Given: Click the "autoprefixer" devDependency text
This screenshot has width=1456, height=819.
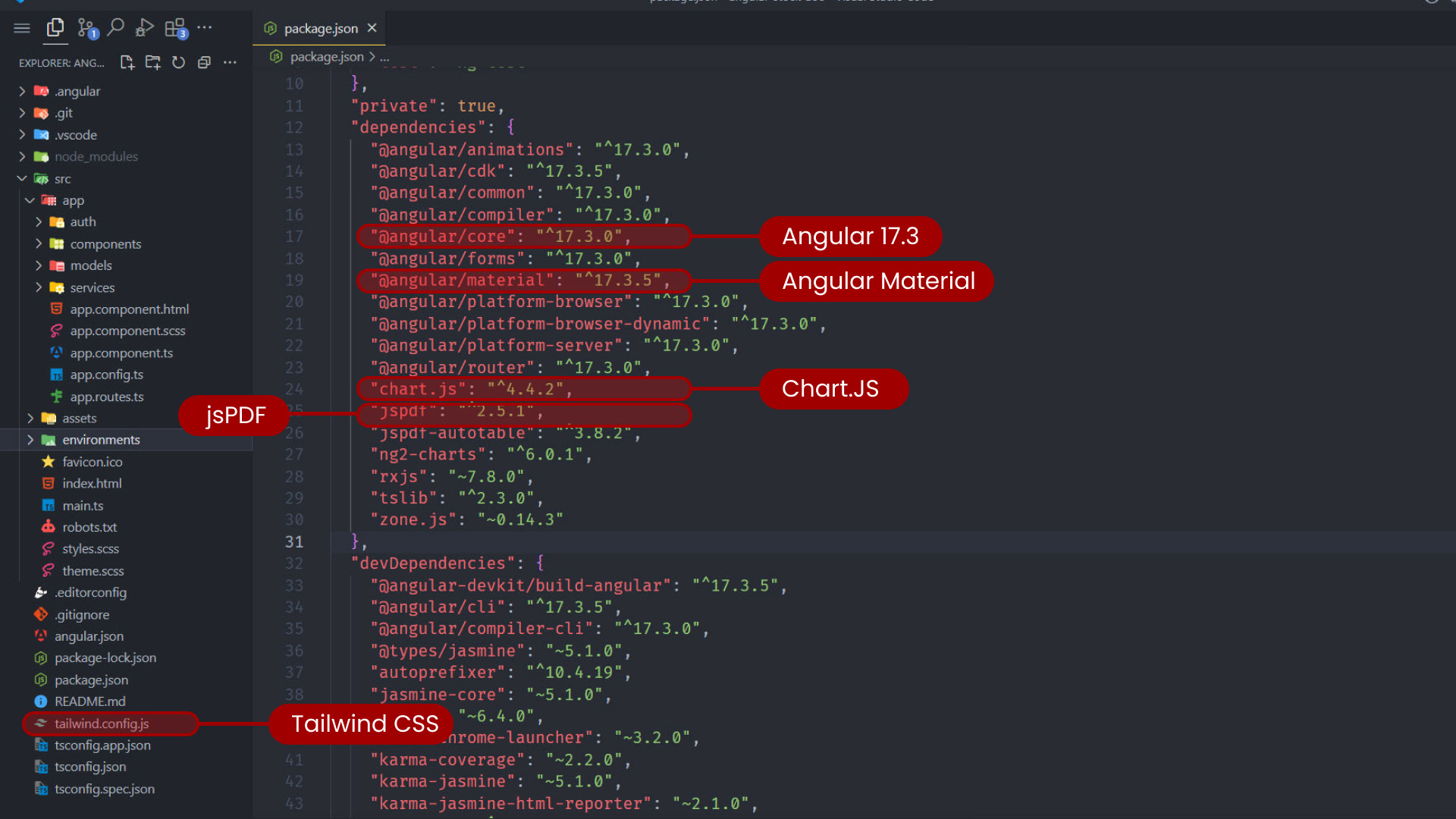Looking at the screenshot, I should point(438,673).
